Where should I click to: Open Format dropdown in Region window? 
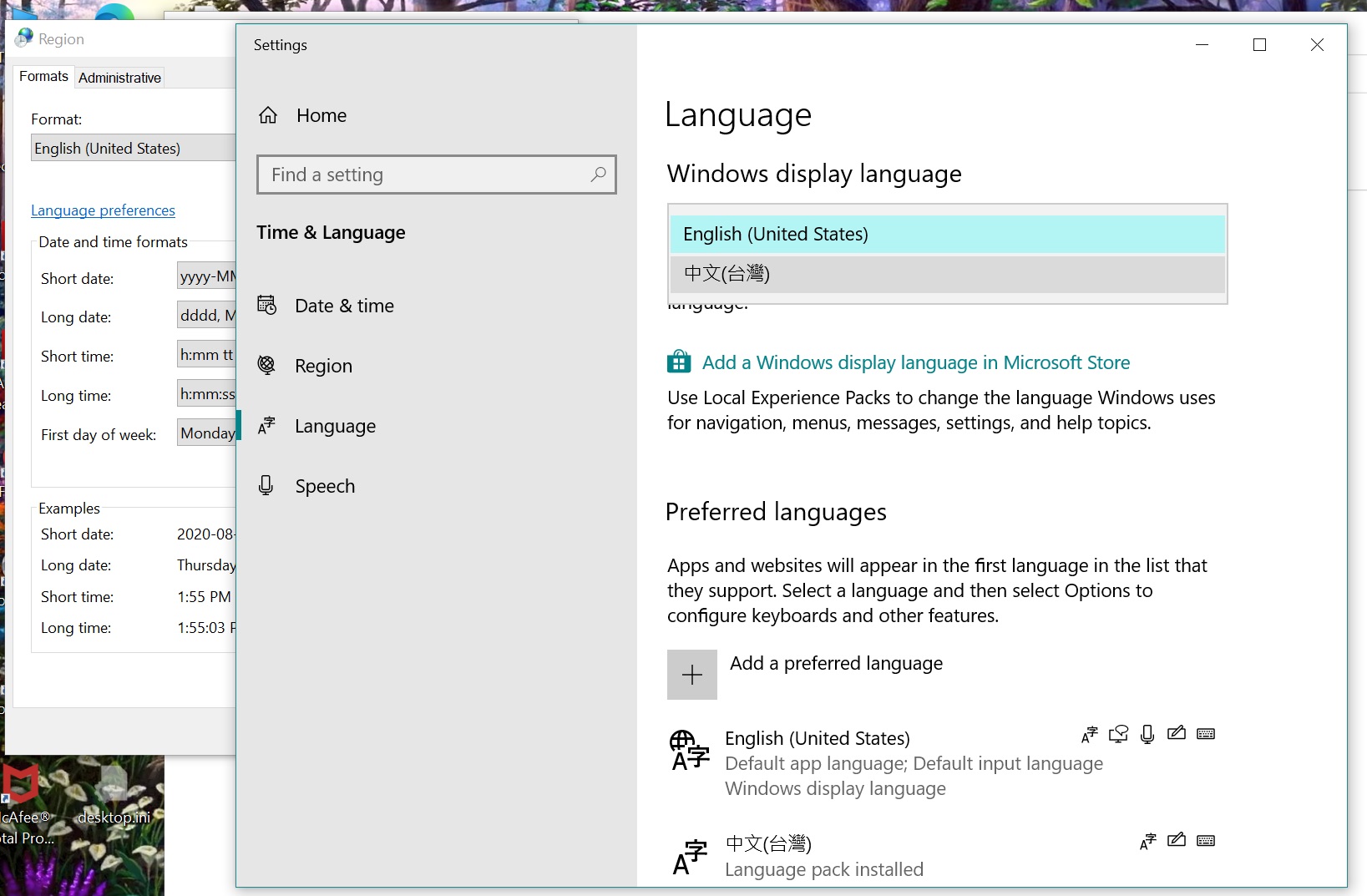(134, 148)
